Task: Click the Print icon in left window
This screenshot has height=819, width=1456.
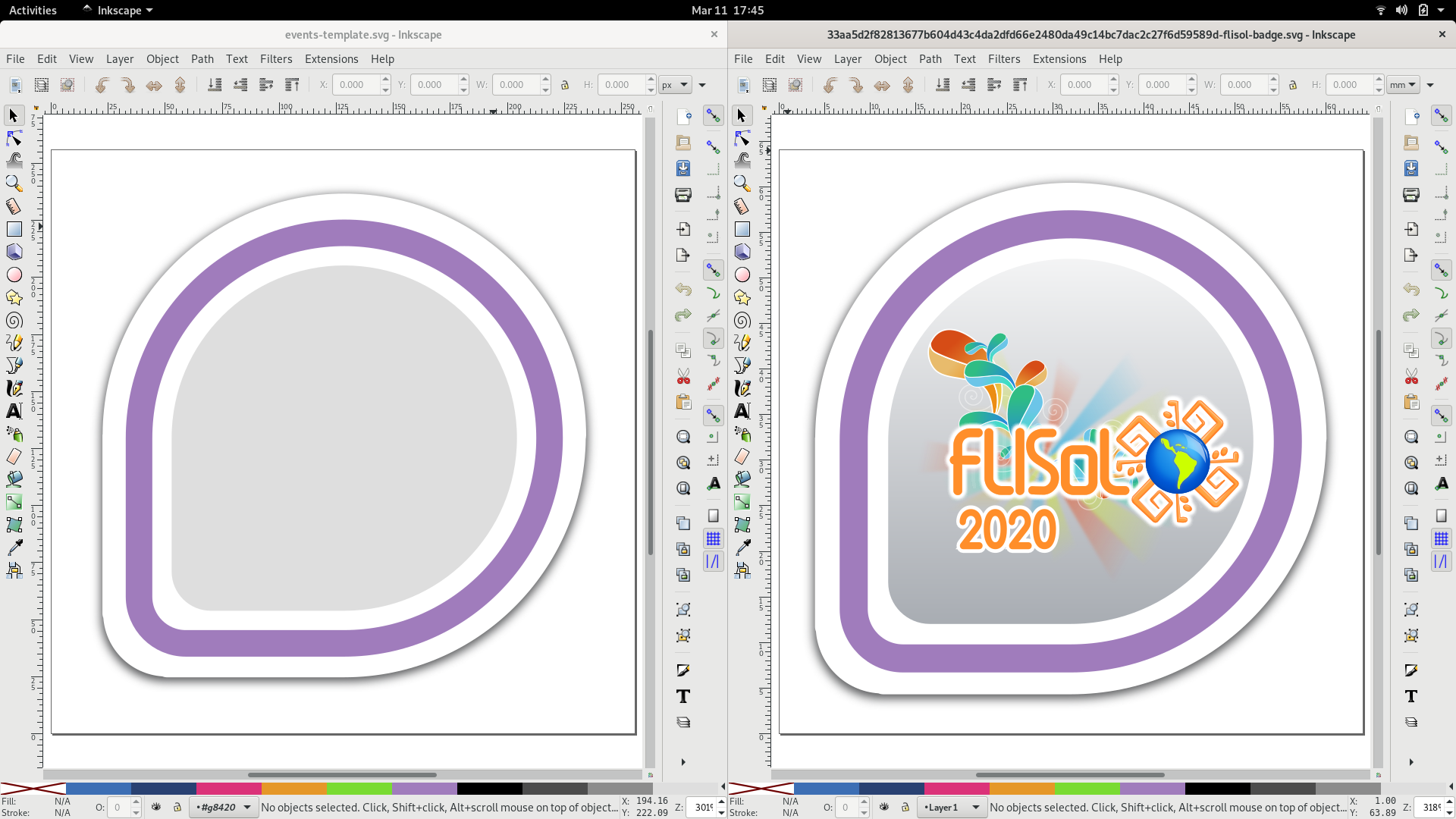Action: [683, 195]
